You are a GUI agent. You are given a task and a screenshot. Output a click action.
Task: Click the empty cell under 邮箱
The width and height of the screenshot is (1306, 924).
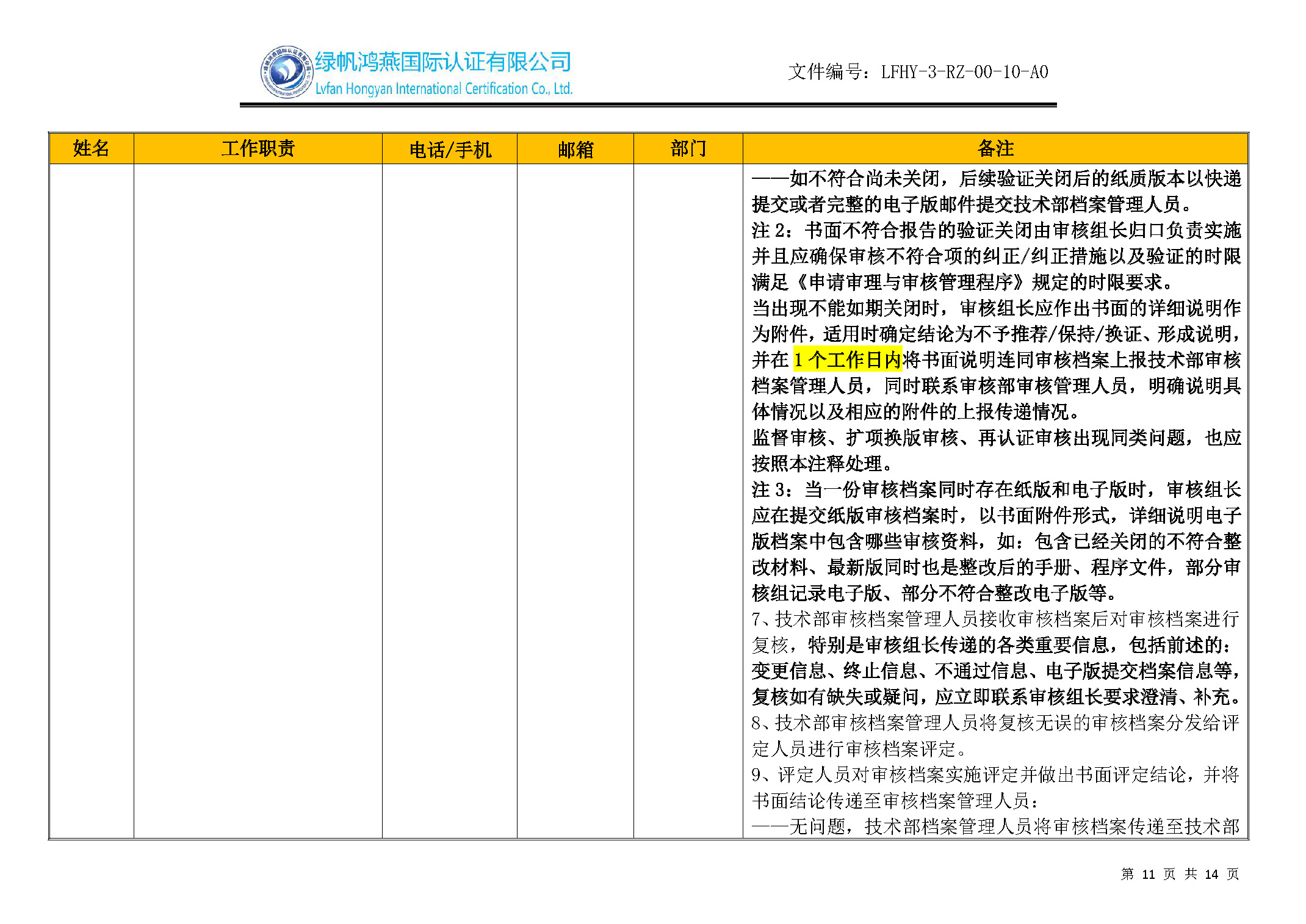pyautogui.click(x=575, y=500)
